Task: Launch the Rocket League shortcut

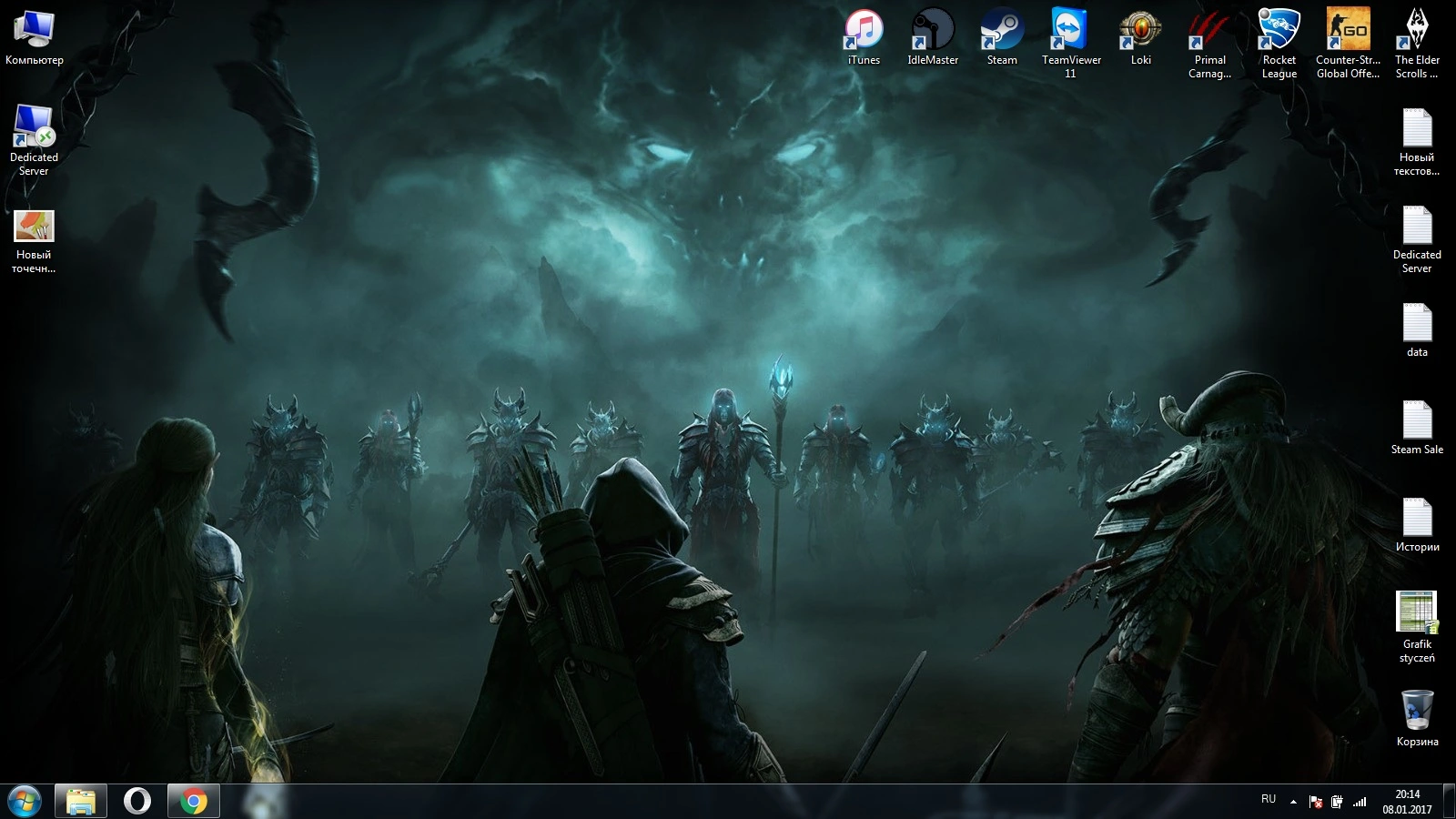Action: coord(1279,44)
